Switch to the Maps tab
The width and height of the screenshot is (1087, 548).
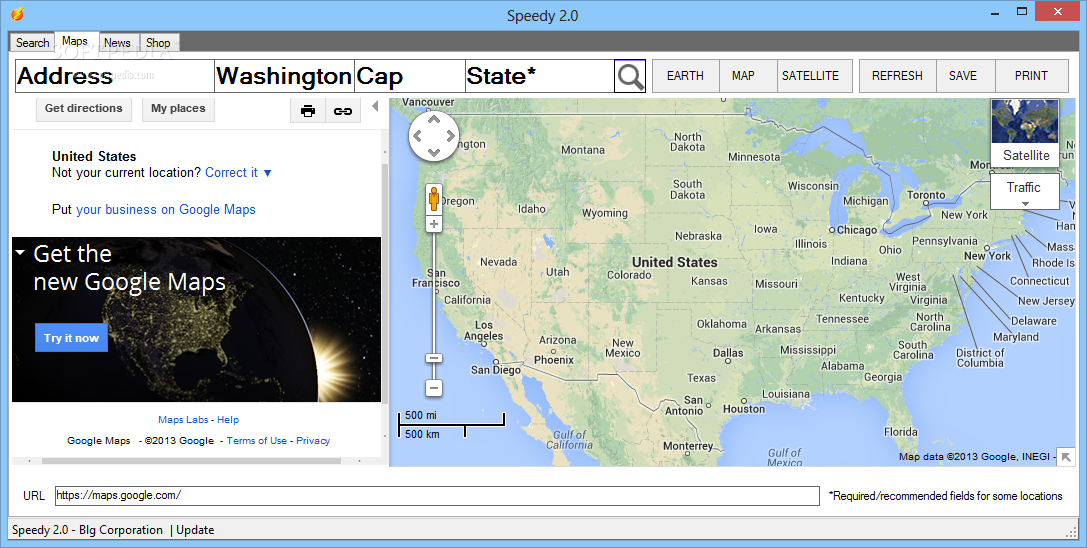point(75,41)
